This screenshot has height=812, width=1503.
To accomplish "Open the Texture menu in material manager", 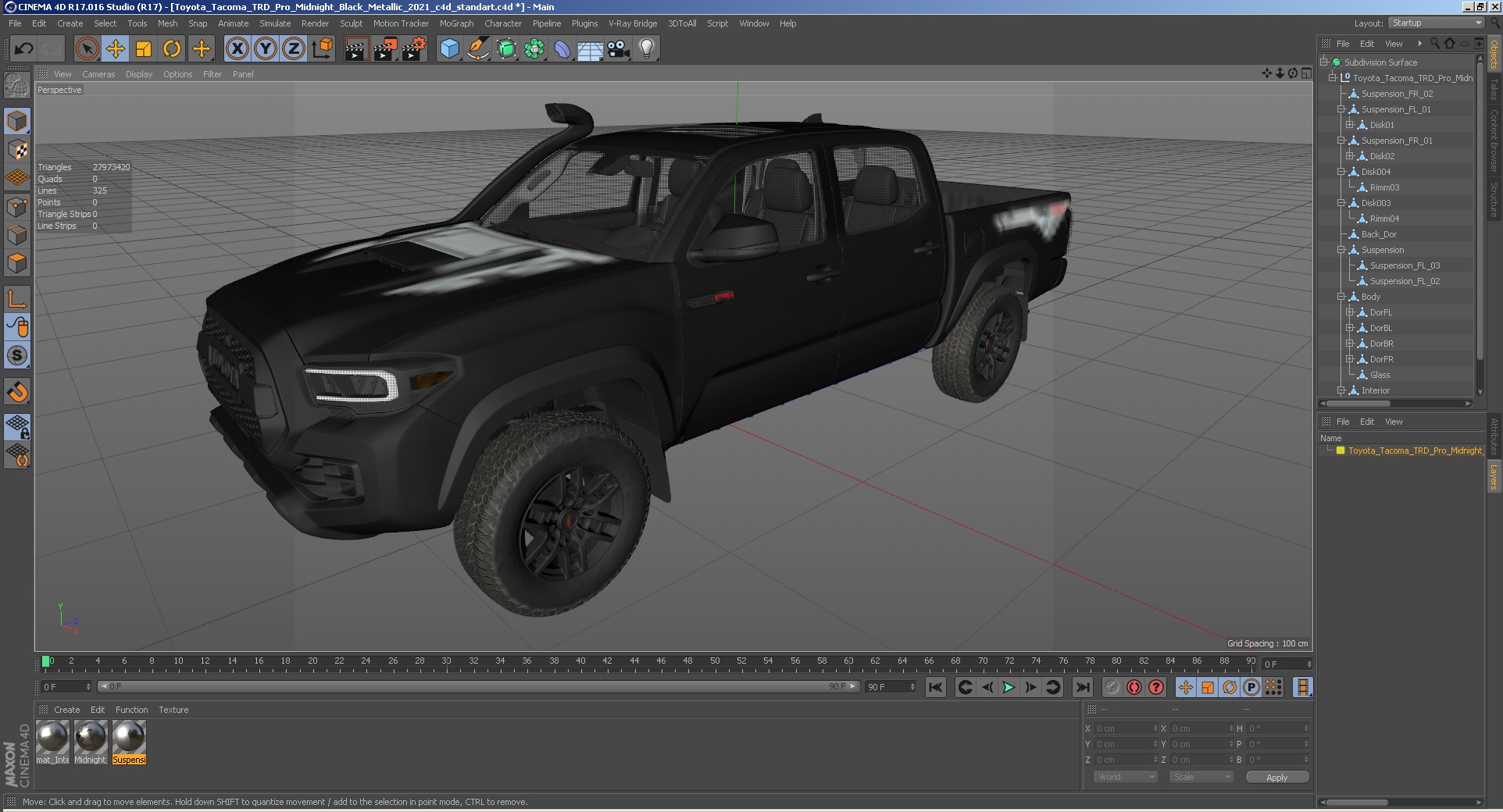I will [x=173, y=710].
